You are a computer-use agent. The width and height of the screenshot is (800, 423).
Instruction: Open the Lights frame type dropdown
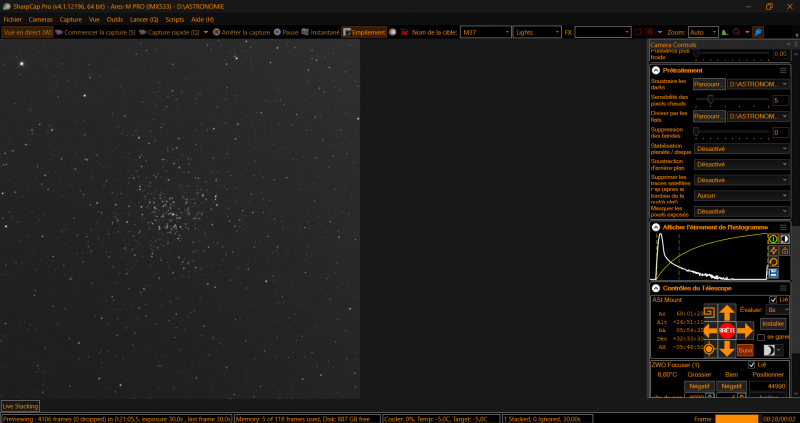tap(537, 32)
